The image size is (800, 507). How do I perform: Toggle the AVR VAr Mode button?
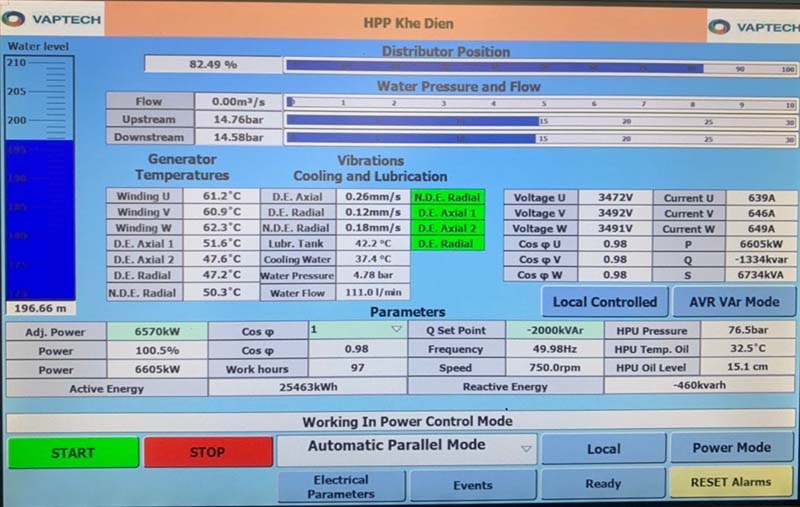(x=733, y=301)
